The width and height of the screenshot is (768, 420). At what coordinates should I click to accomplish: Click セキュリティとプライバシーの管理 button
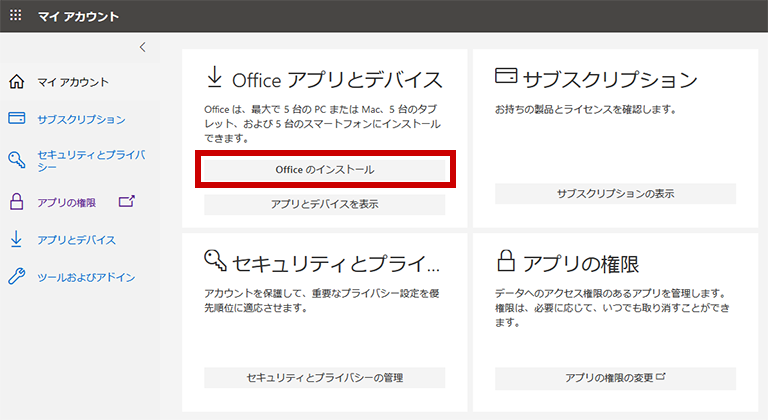[325, 378]
